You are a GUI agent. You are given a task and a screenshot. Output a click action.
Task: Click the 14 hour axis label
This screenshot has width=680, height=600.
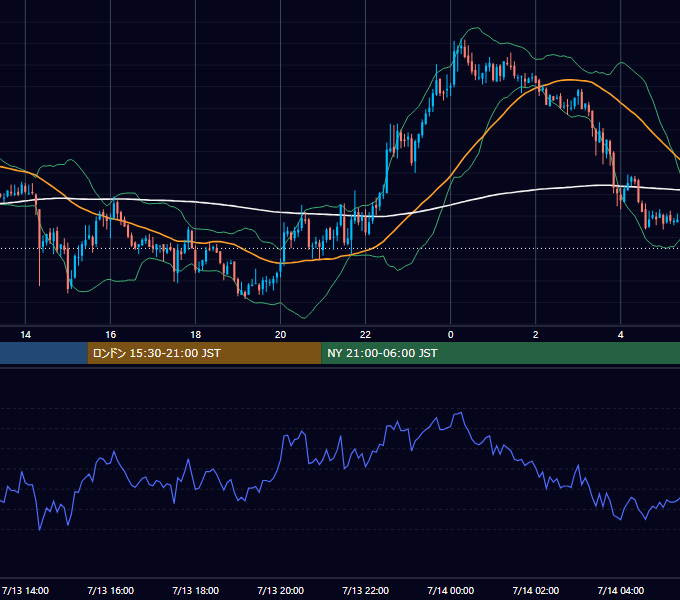(26, 335)
